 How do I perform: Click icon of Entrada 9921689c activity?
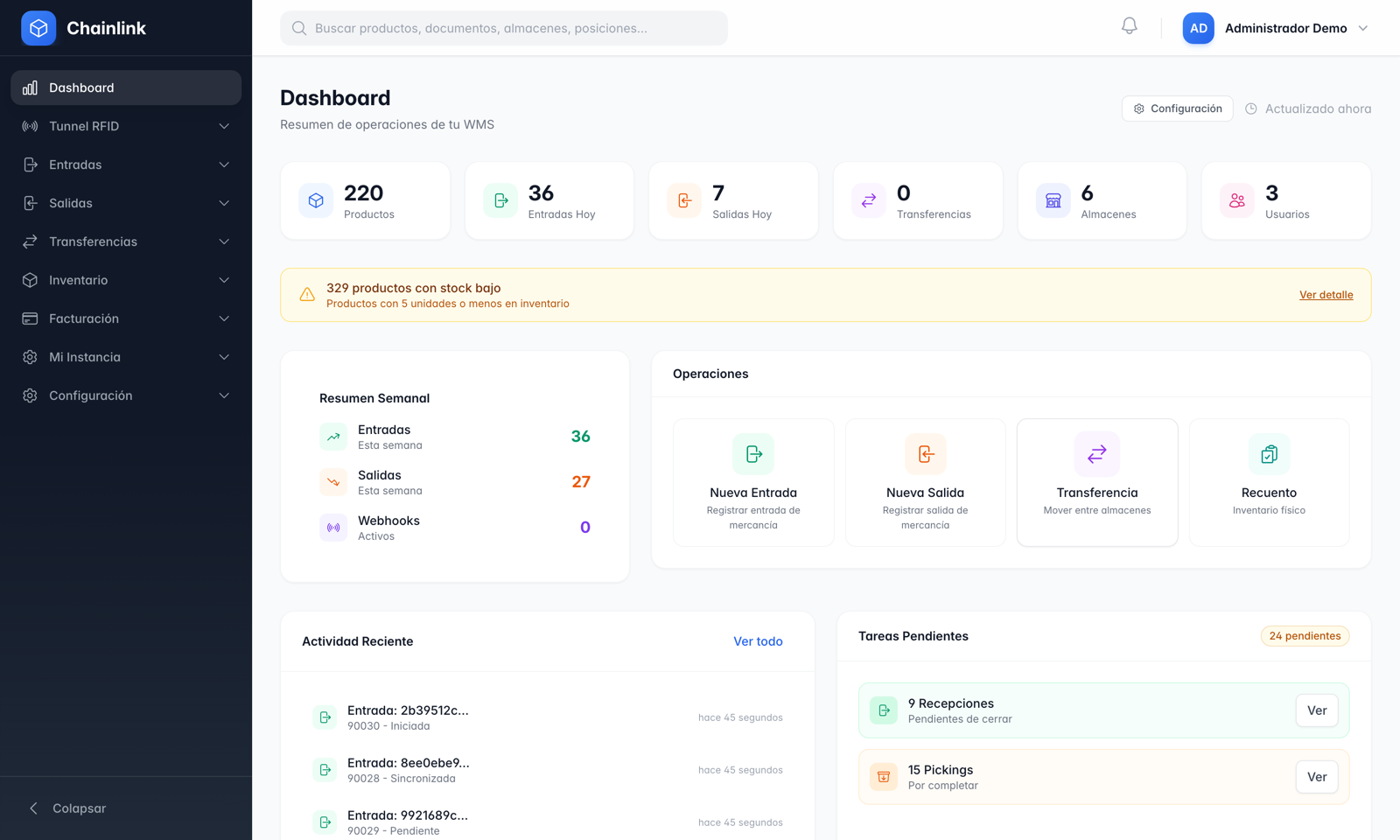point(325,822)
